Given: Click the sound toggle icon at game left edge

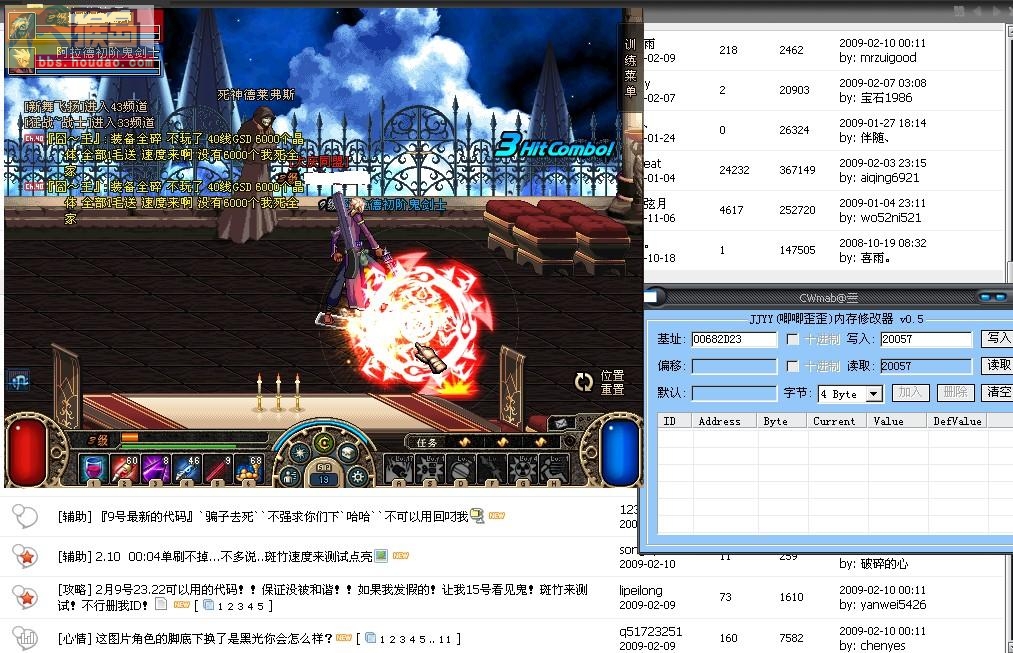Looking at the screenshot, I should click(18, 381).
